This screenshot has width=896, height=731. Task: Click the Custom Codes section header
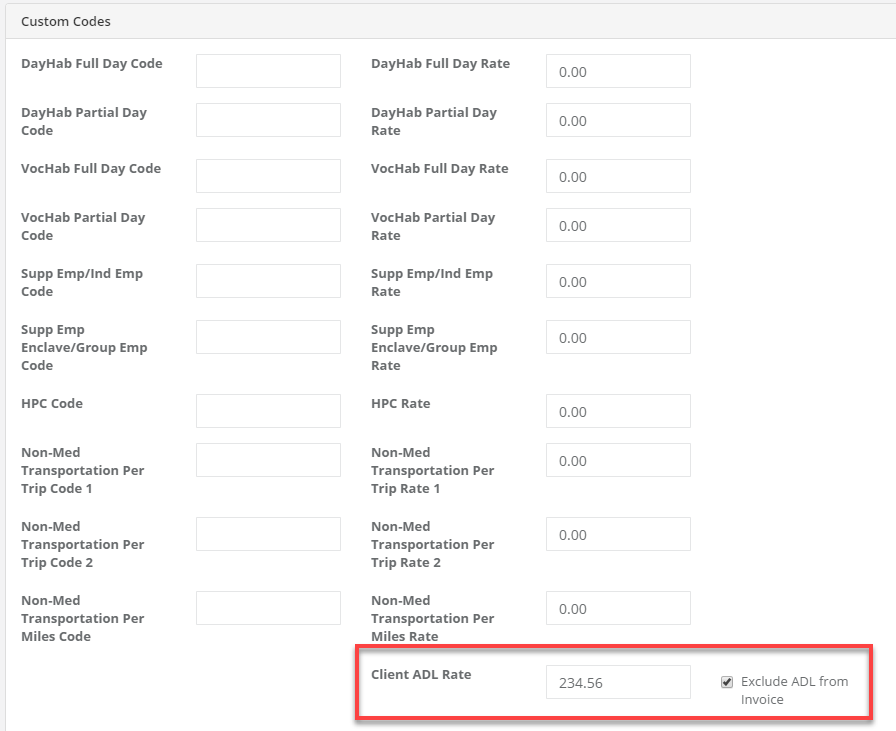click(x=66, y=21)
